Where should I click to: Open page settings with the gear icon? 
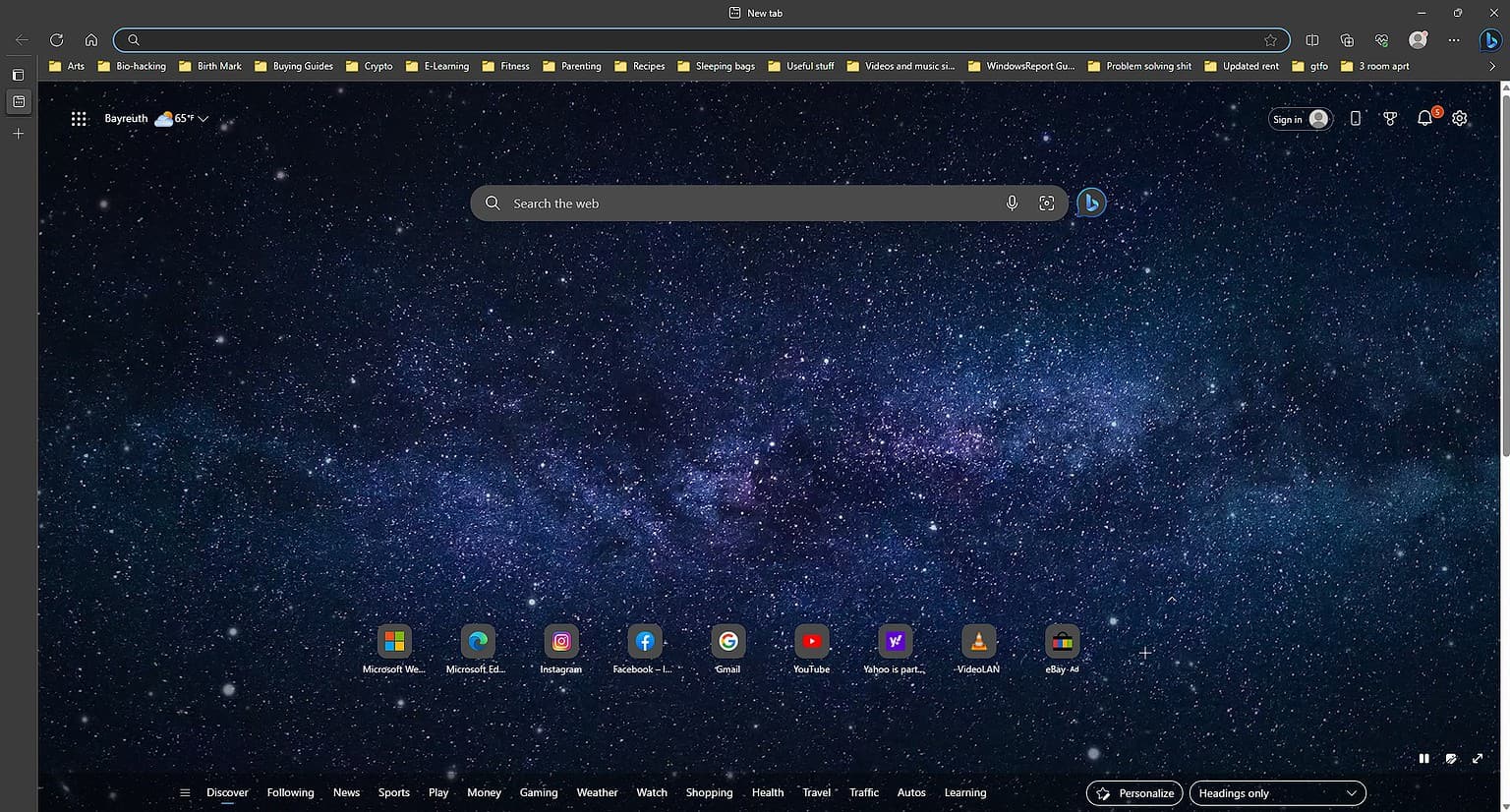pyautogui.click(x=1459, y=118)
